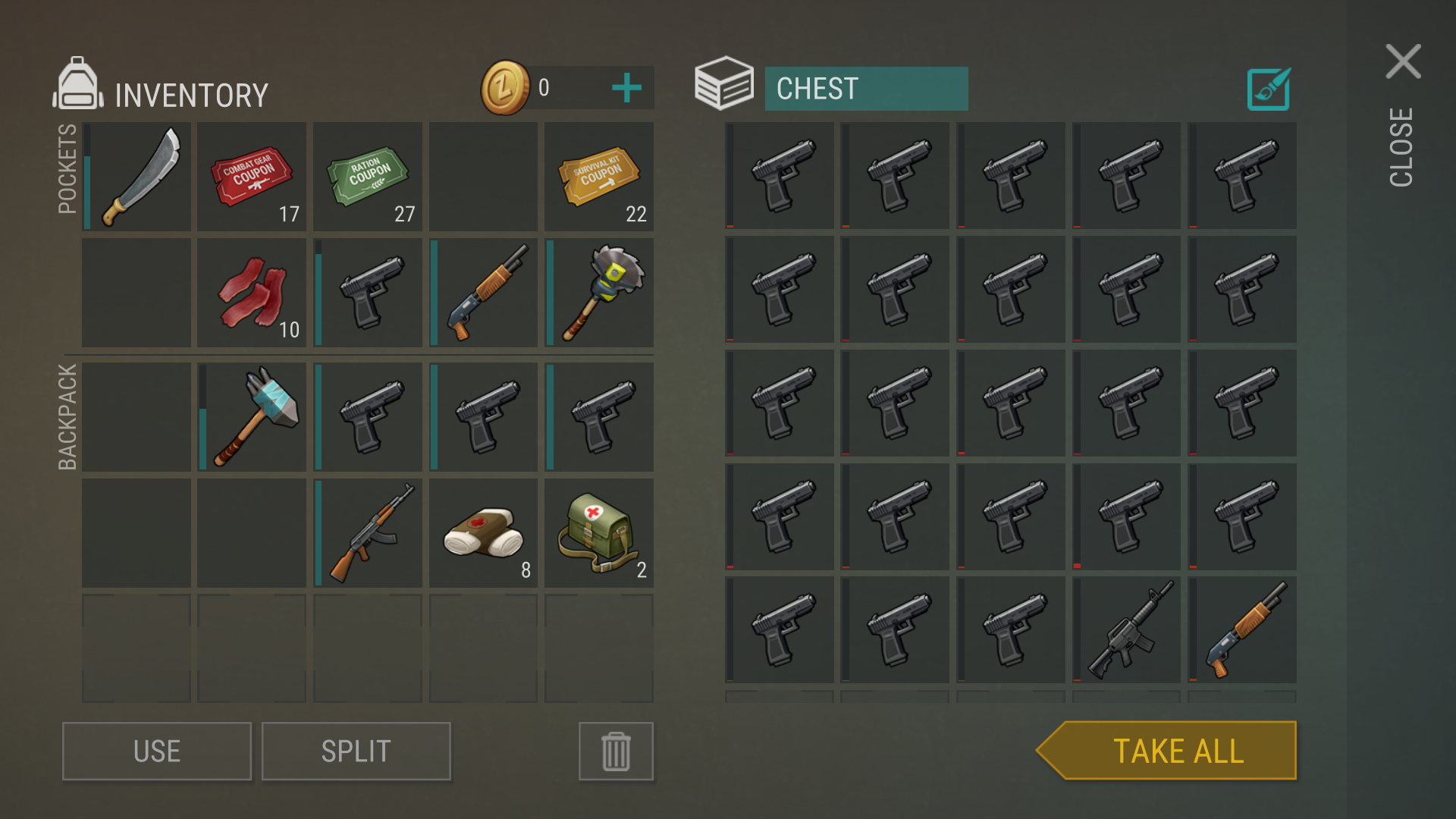Screen dimensions: 1456x819
Task: Select the Survival Kit Coupon item
Action: point(599,176)
